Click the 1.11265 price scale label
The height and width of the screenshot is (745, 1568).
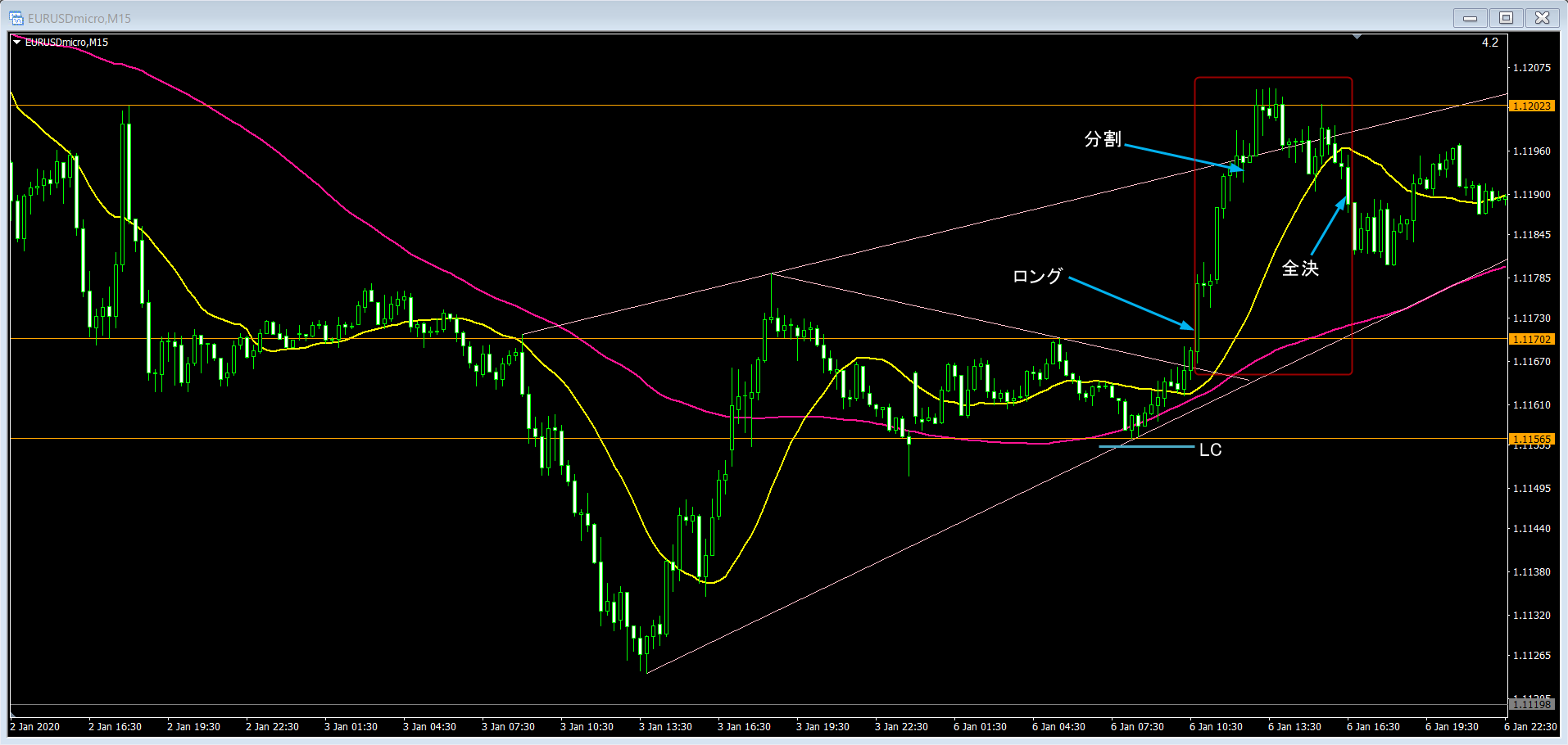1531,655
